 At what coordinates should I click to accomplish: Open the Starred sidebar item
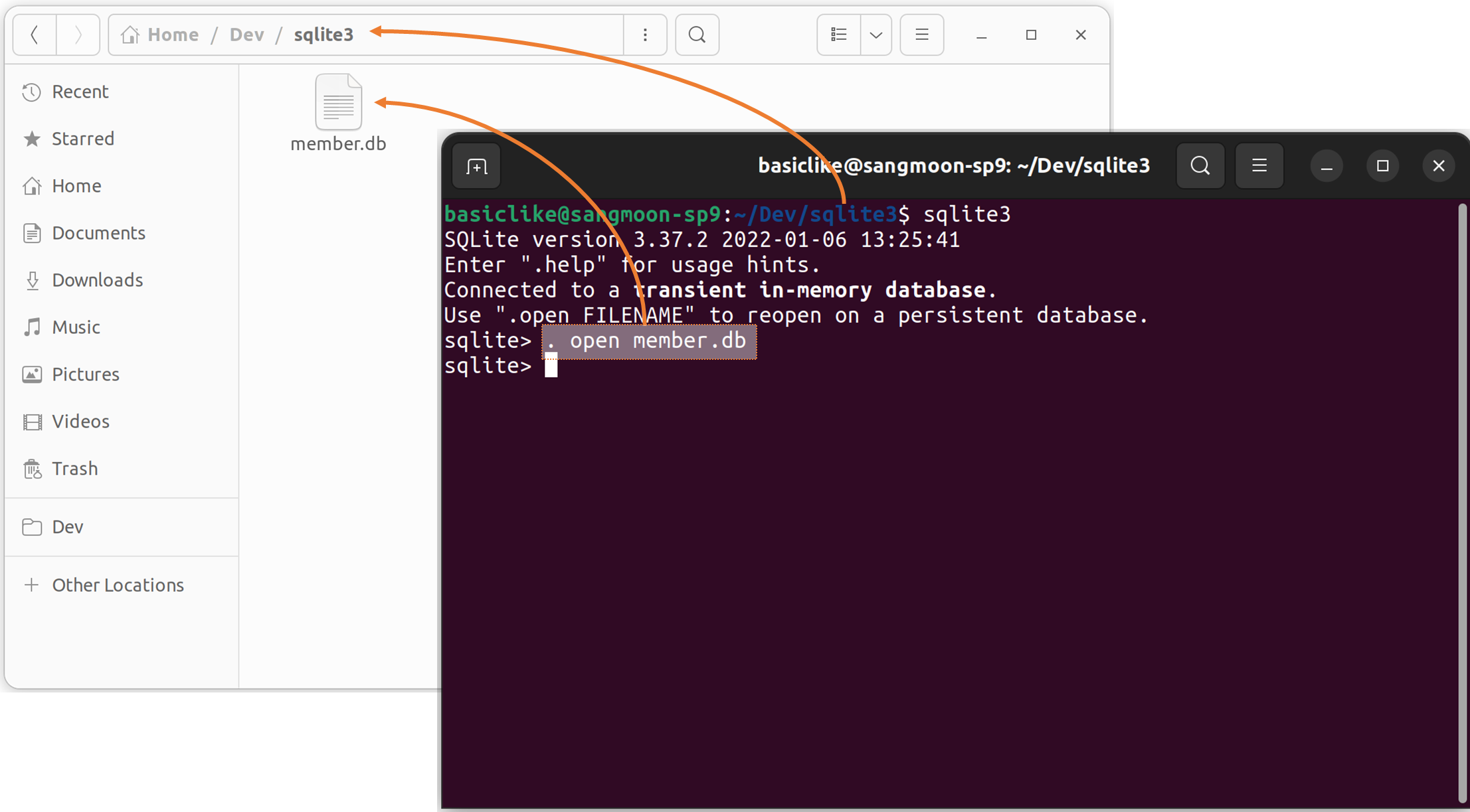(82, 139)
